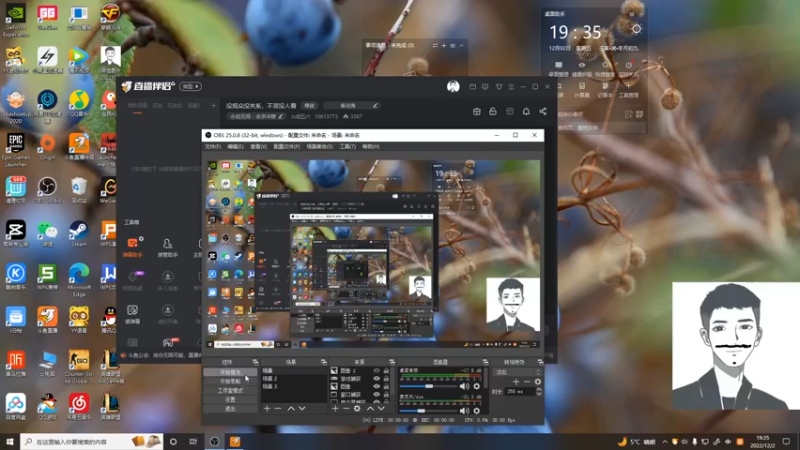Click Exit button in OBS controls
Screen dimensions: 800x450
coord(230,409)
